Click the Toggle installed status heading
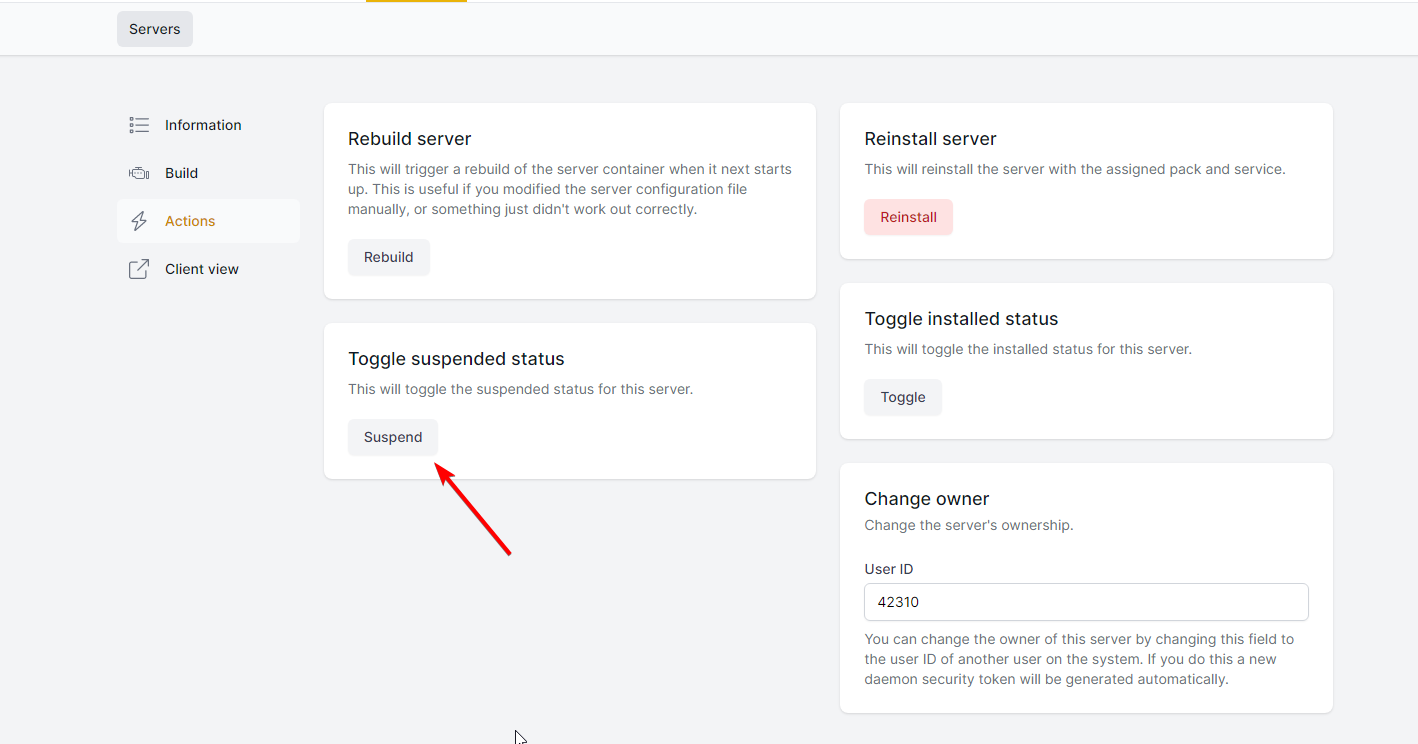The height and width of the screenshot is (744, 1418). (961, 319)
